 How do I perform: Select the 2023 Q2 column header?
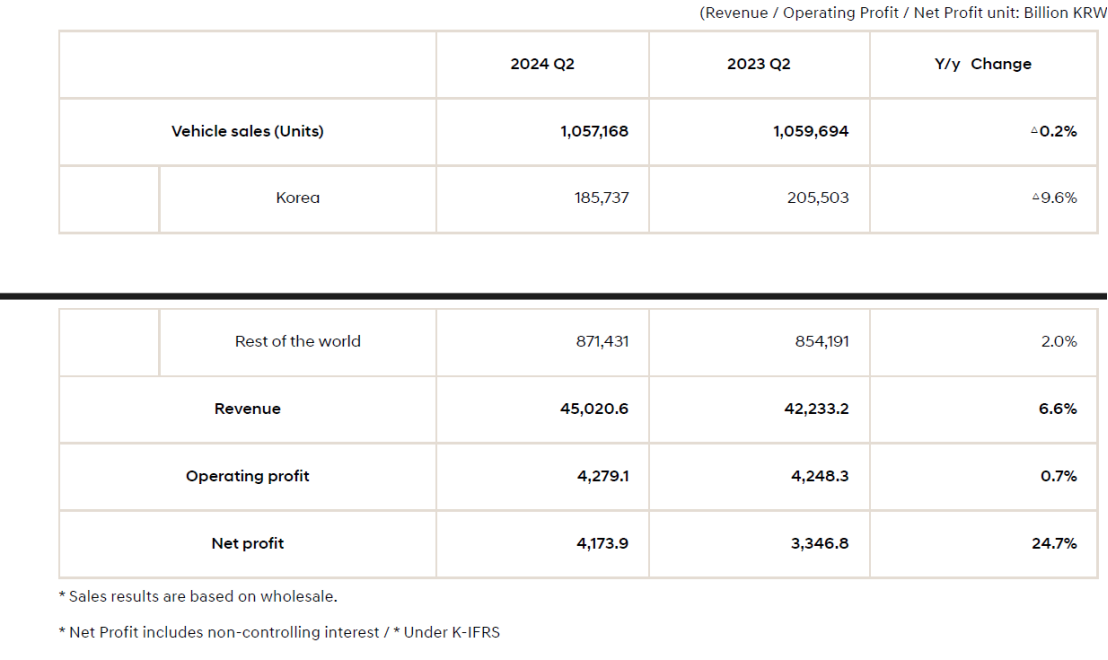click(x=759, y=64)
